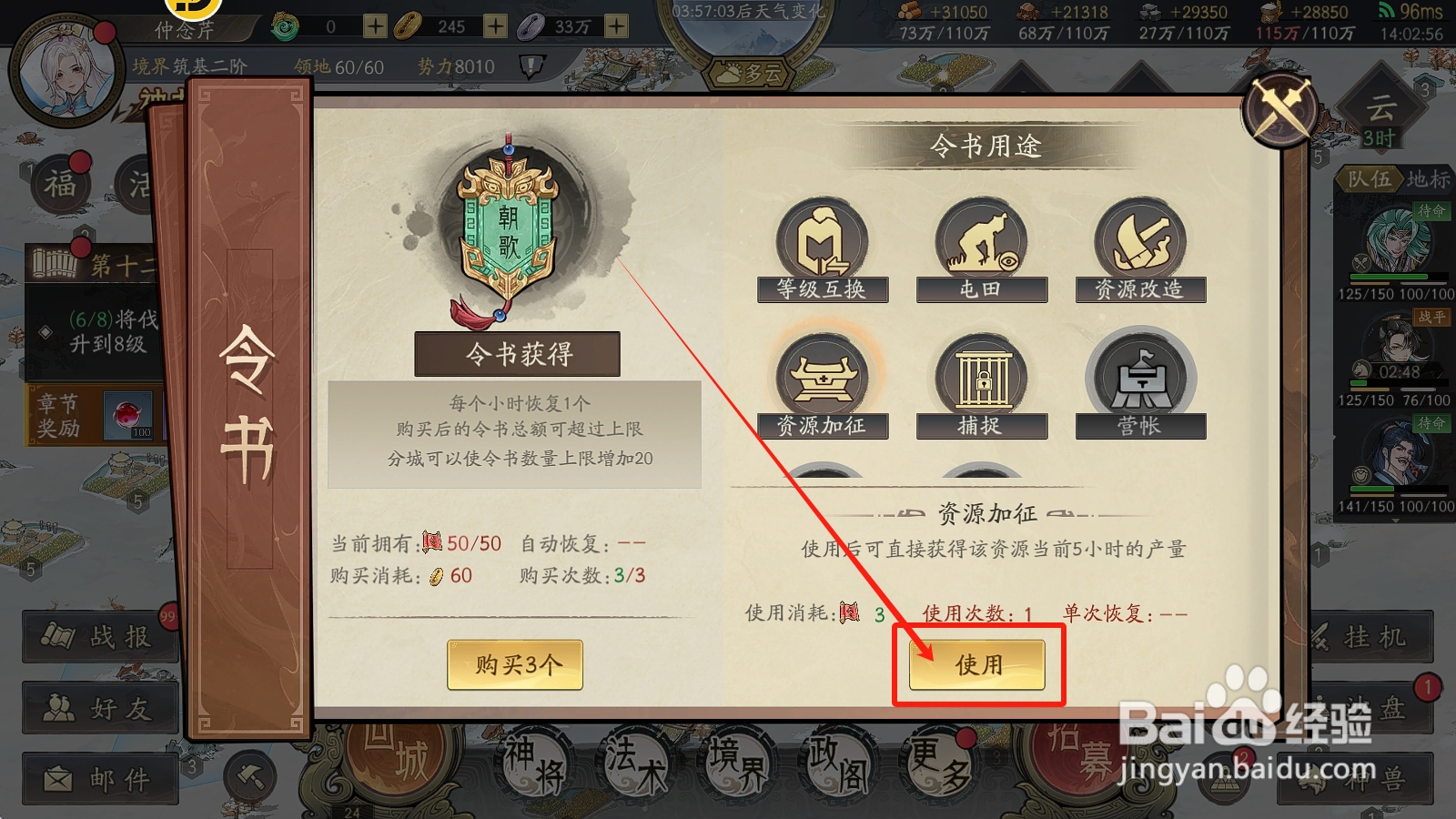
Task: Add gold ingots with plus next to 245
Action: pyautogui.click(x=495, y=26)
